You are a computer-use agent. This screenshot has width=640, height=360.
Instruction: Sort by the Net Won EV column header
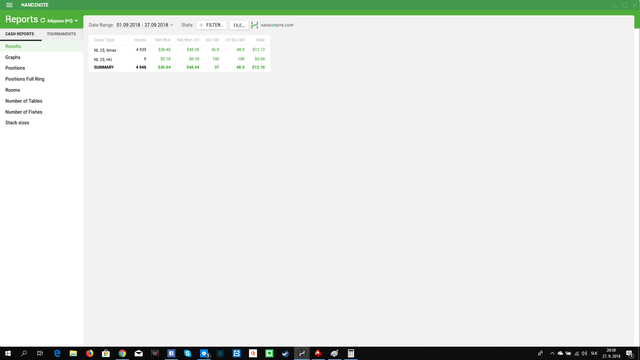(188, 40)
